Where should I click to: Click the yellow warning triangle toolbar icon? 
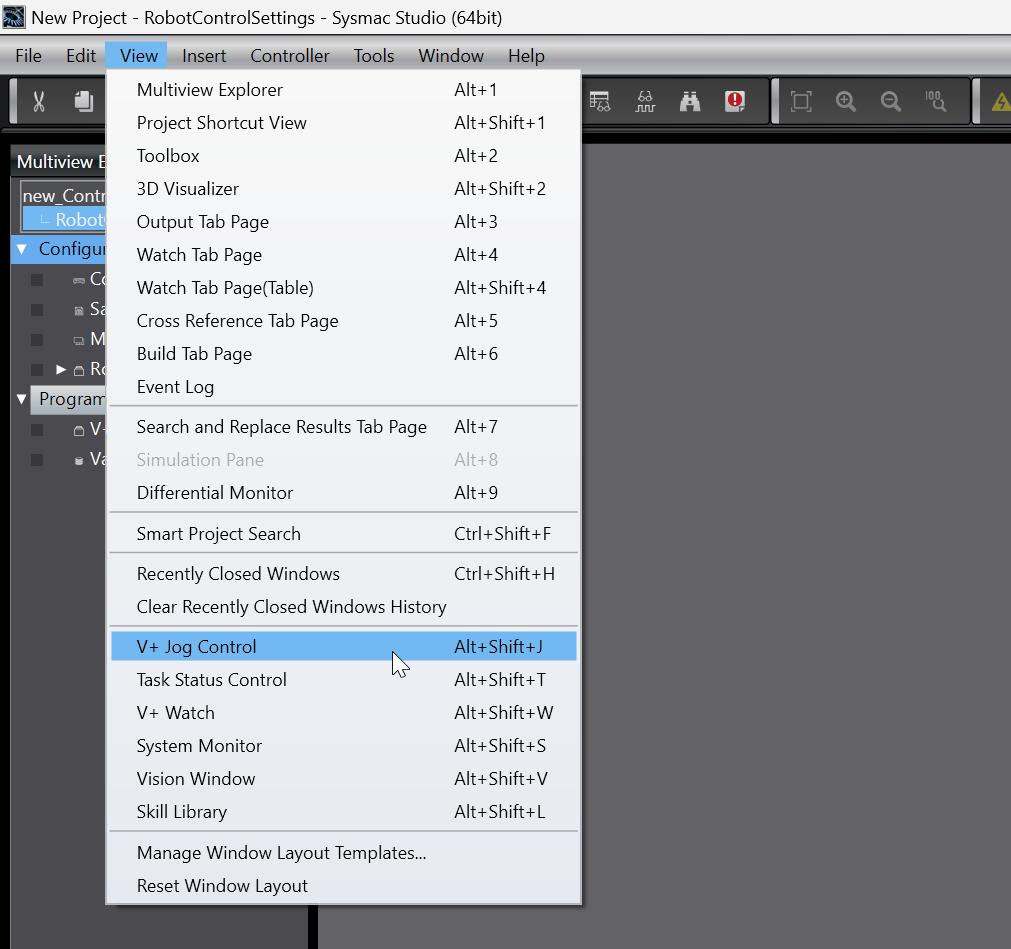(1001, 101)
